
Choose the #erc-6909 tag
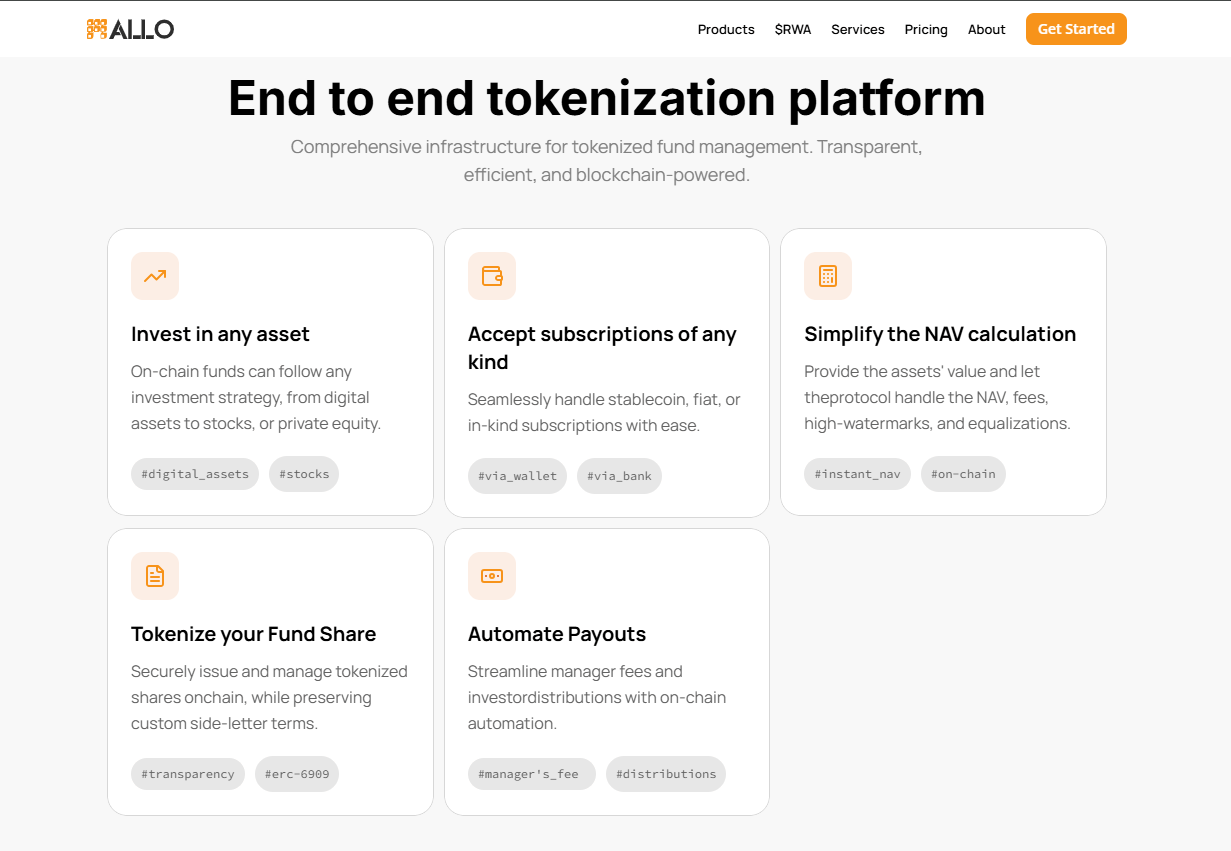click(297, 774)
